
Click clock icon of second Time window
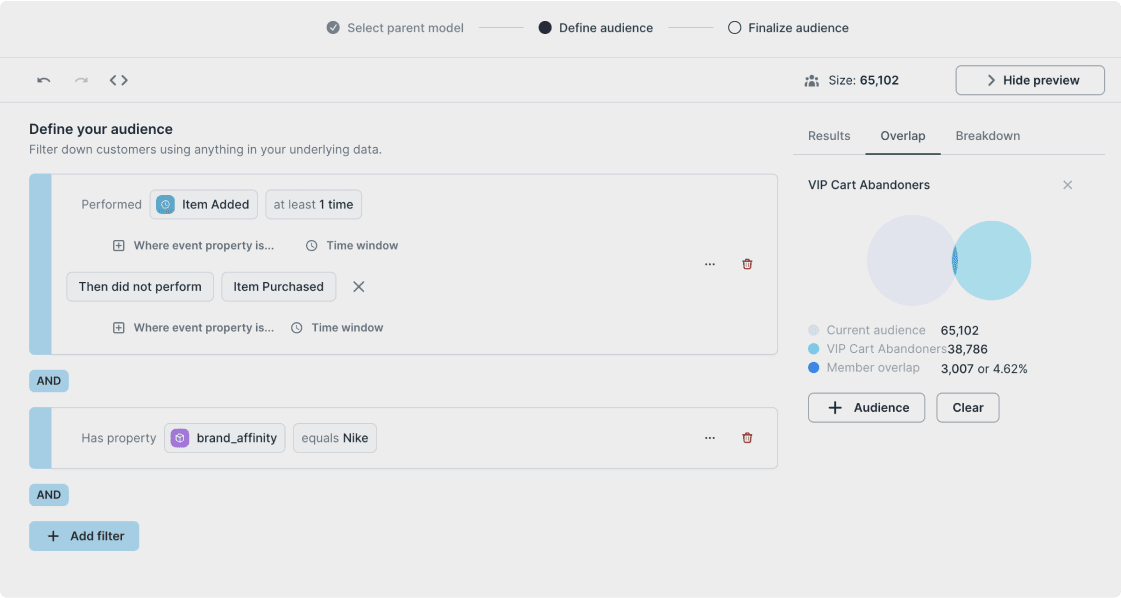pyautogui.click(x=297, y=328)
